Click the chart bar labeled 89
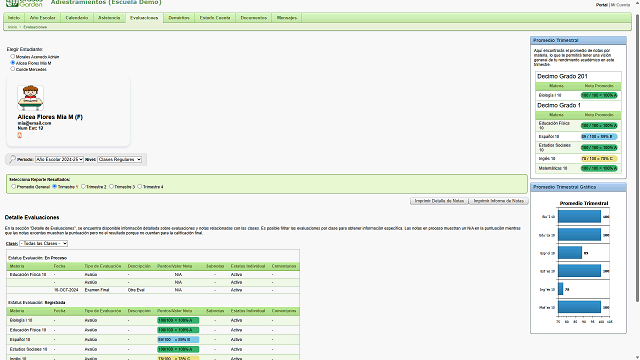Image resolution: width=640 pixels, height=360 pixels. 570,253
